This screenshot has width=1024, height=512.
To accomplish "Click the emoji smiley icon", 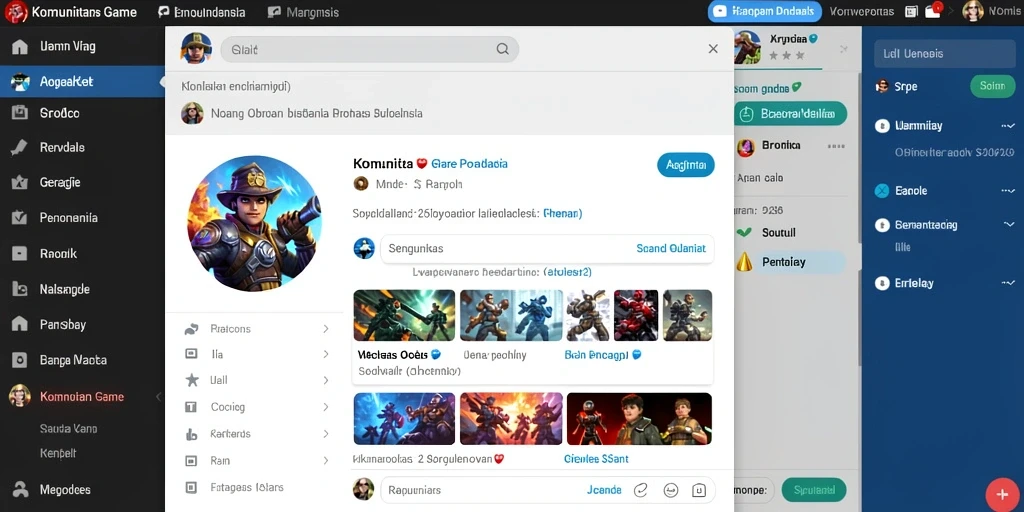I will (670, 490).
